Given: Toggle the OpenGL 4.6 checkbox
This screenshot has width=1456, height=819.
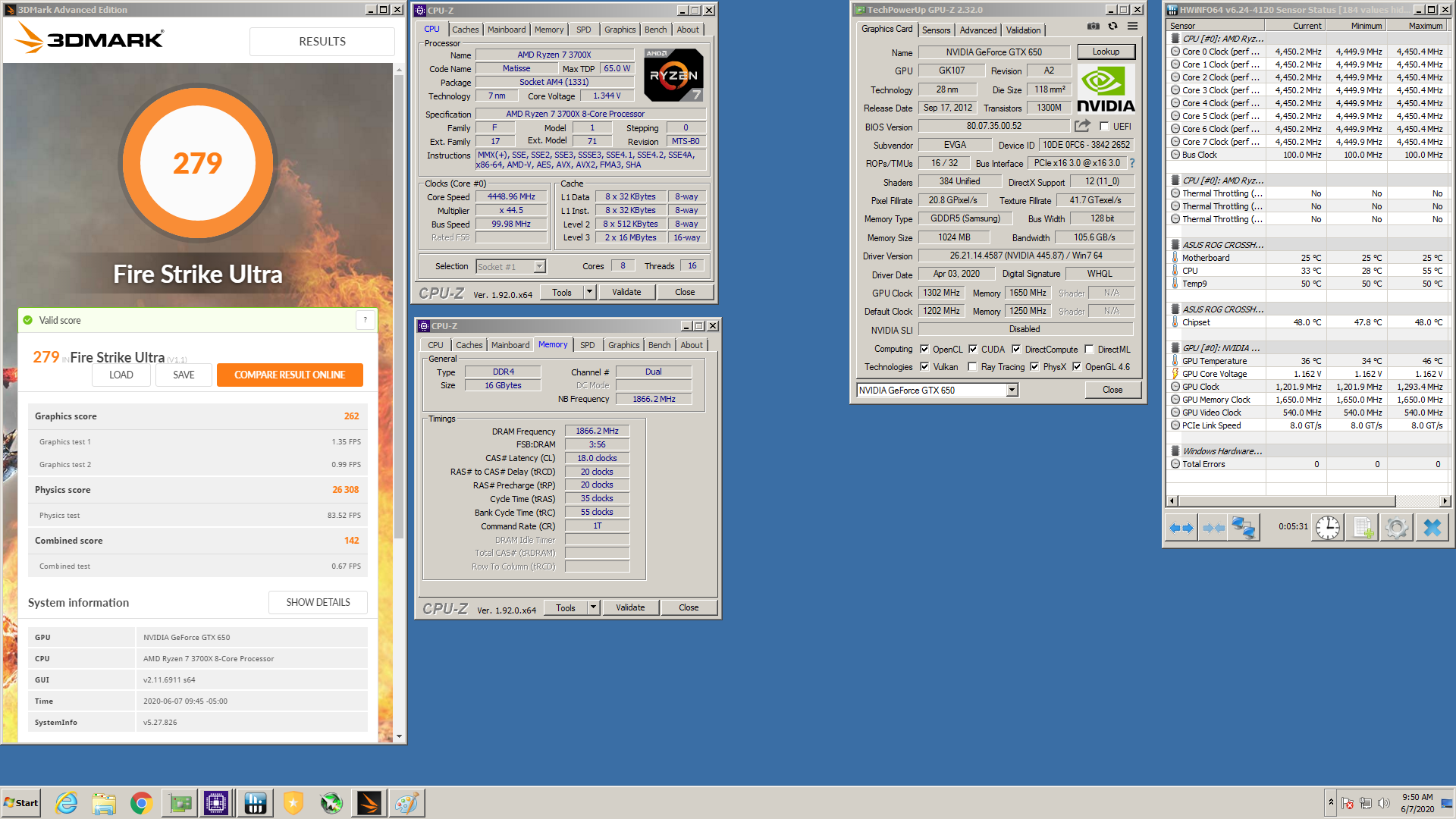Looking at the screenshot, I should 1077,367.
